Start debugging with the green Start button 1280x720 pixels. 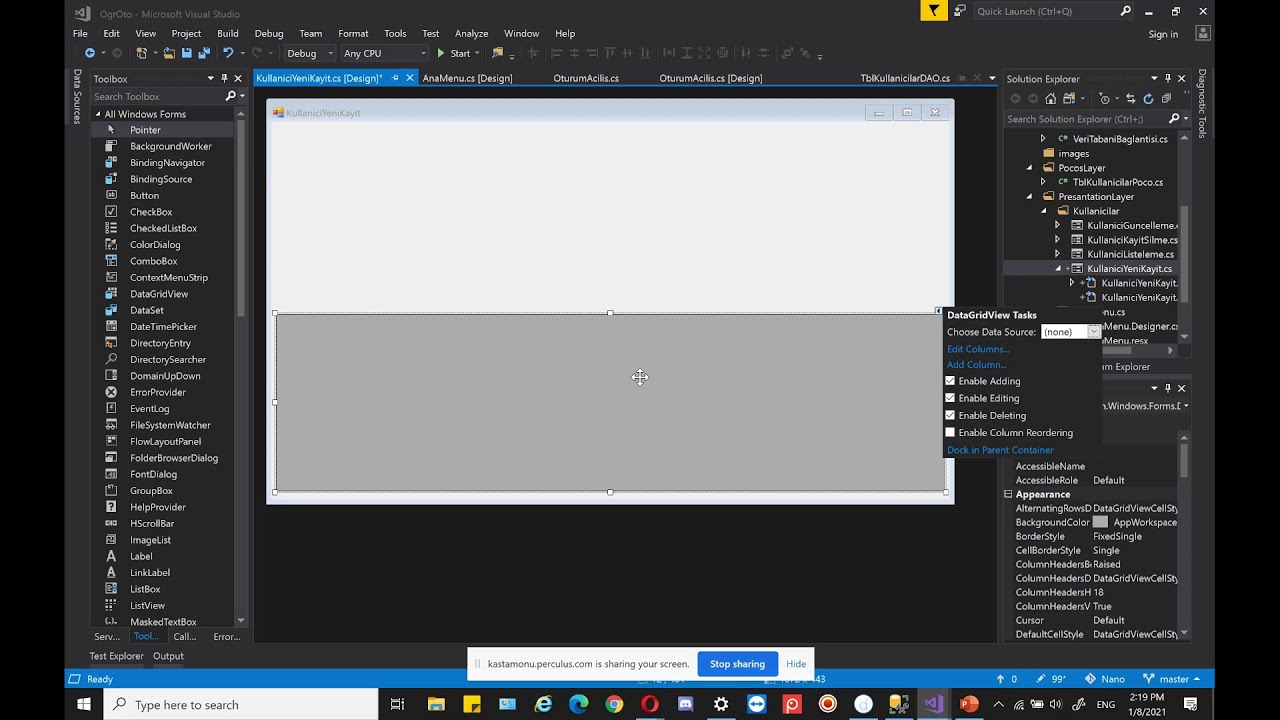[x=453, y=53]
